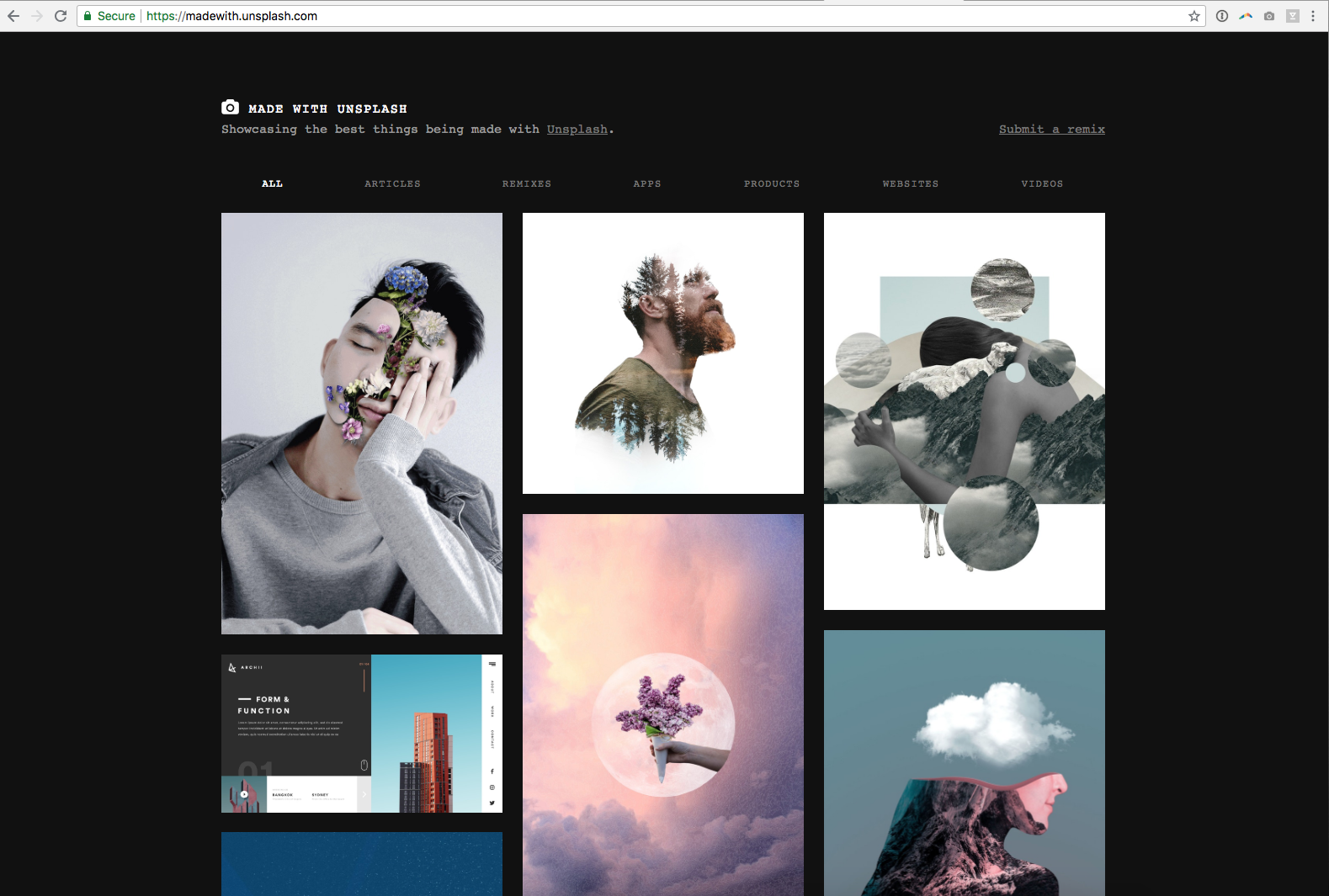Open the dark blue image at bottom left
The width and height of the screenshot is (1329, 896).
(362, 864)
